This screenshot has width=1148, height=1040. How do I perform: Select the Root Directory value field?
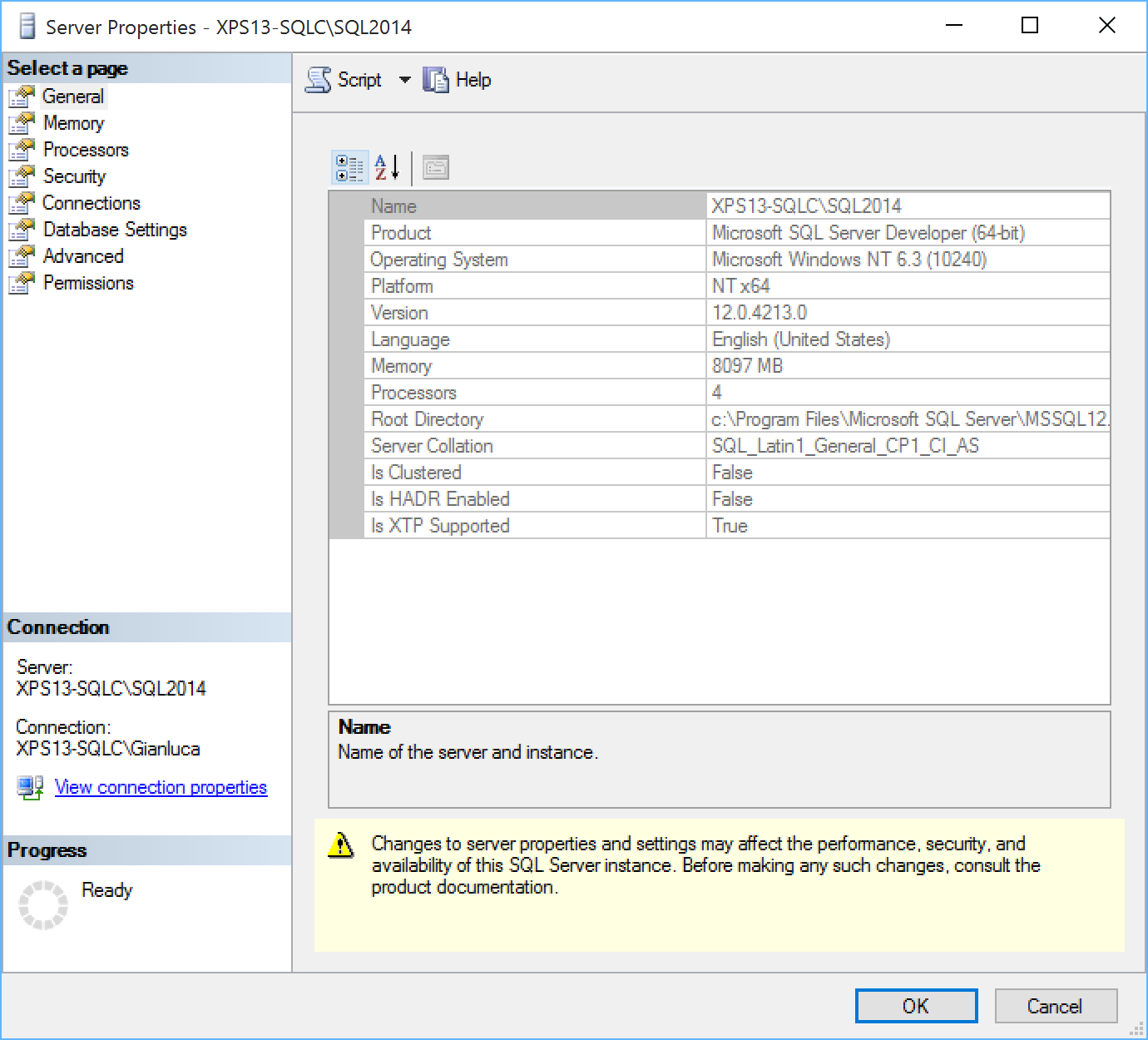pos(908,419)
